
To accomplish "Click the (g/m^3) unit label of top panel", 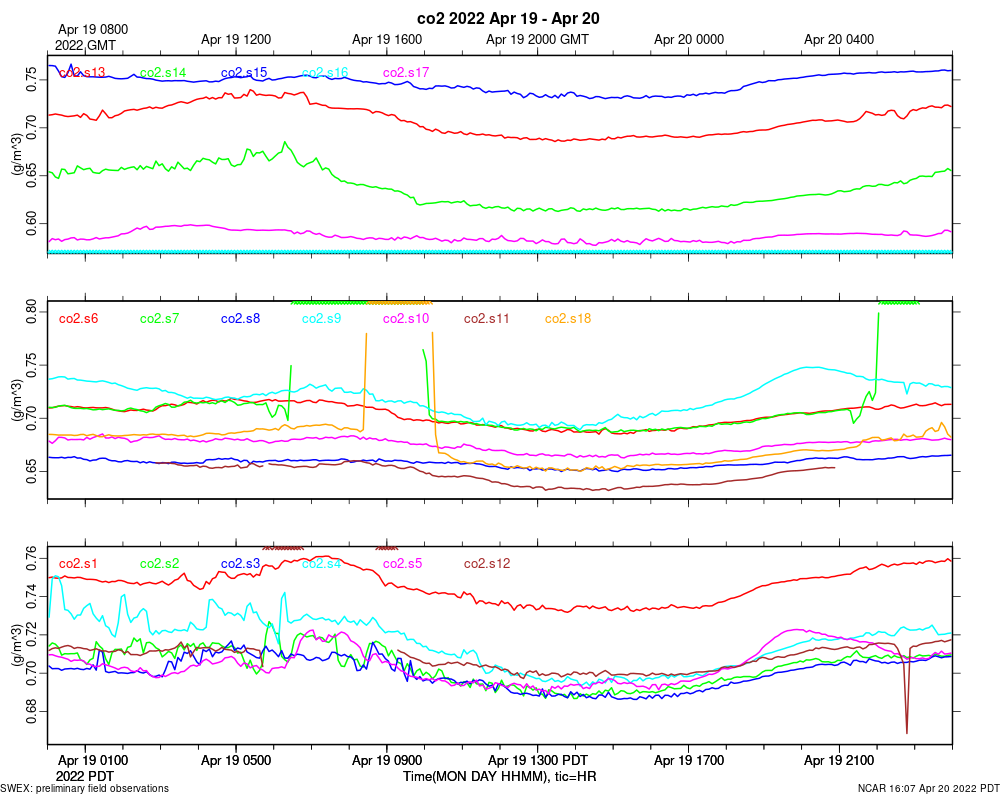I will click(17, 154).
